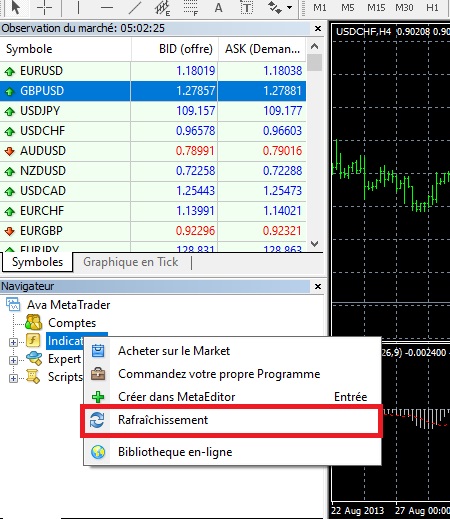Expand the Scripts tree node
The width and height of the screenshot is (450, 519).
coord(13,378)
